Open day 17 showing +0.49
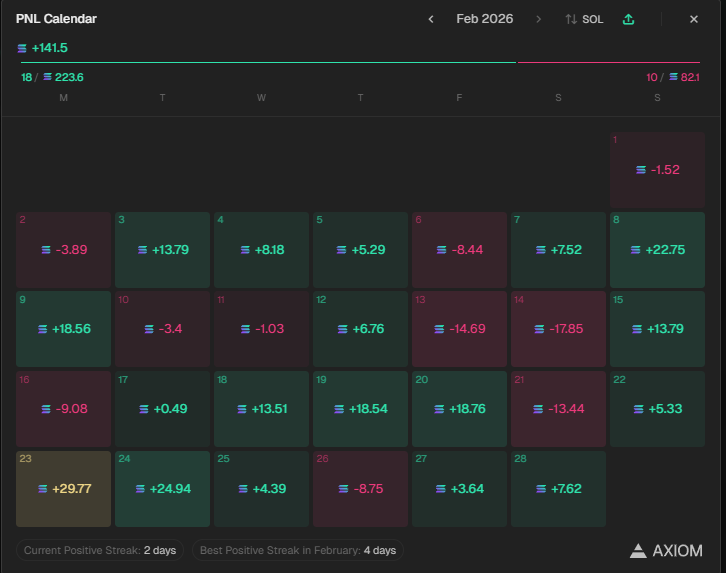 (163, 409)
